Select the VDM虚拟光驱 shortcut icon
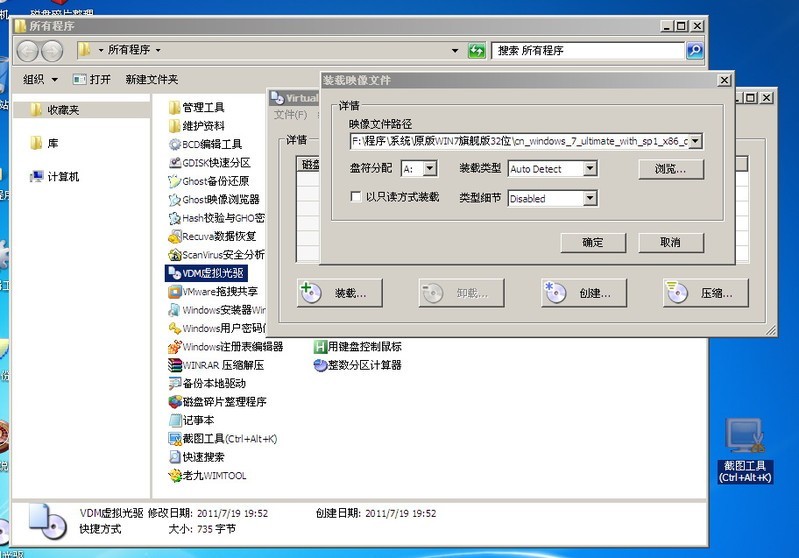 [x=175, y=273]
